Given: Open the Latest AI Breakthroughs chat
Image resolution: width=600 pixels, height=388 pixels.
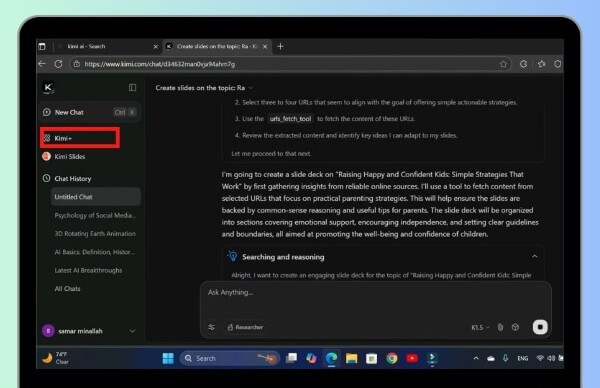Looking at the screenshot, I should (x=88, y=270).
